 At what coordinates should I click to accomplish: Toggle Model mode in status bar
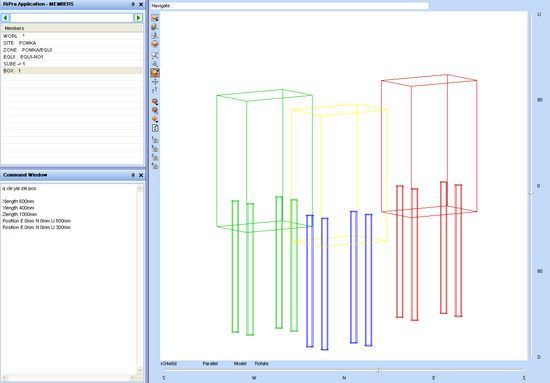240,363
